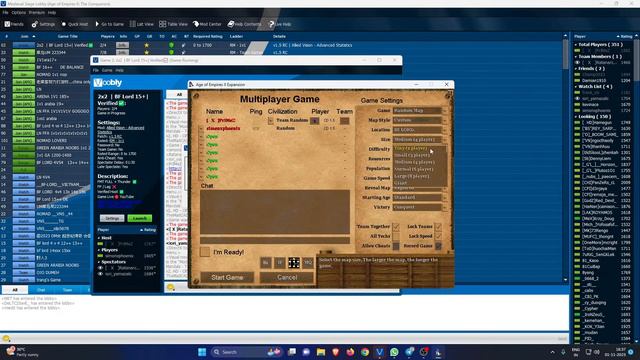Click the player color swatch in the host row
Image resolution: width=640 pixels, height=360 pixels.
point(314,121)
